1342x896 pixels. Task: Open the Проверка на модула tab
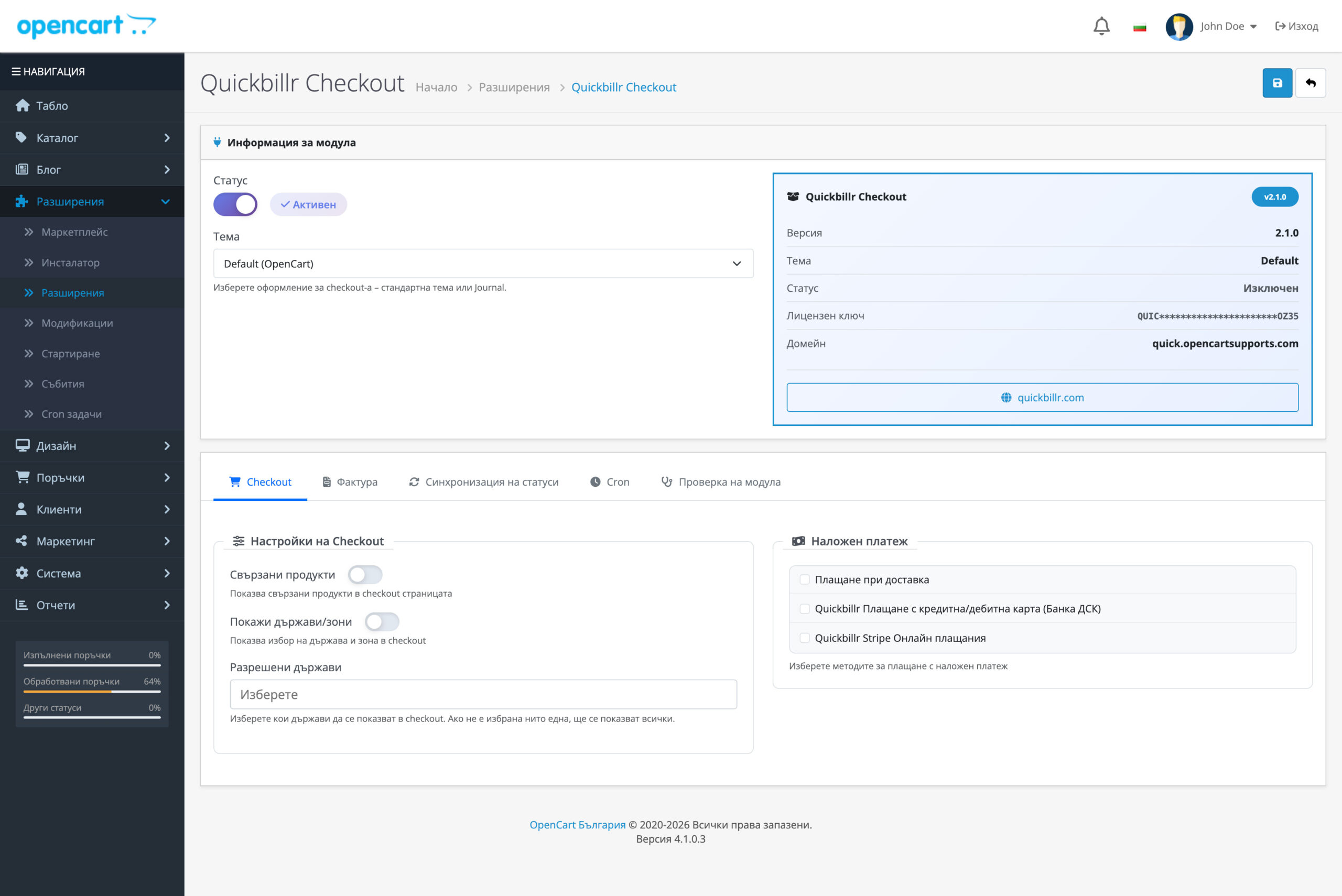(720, 482)
